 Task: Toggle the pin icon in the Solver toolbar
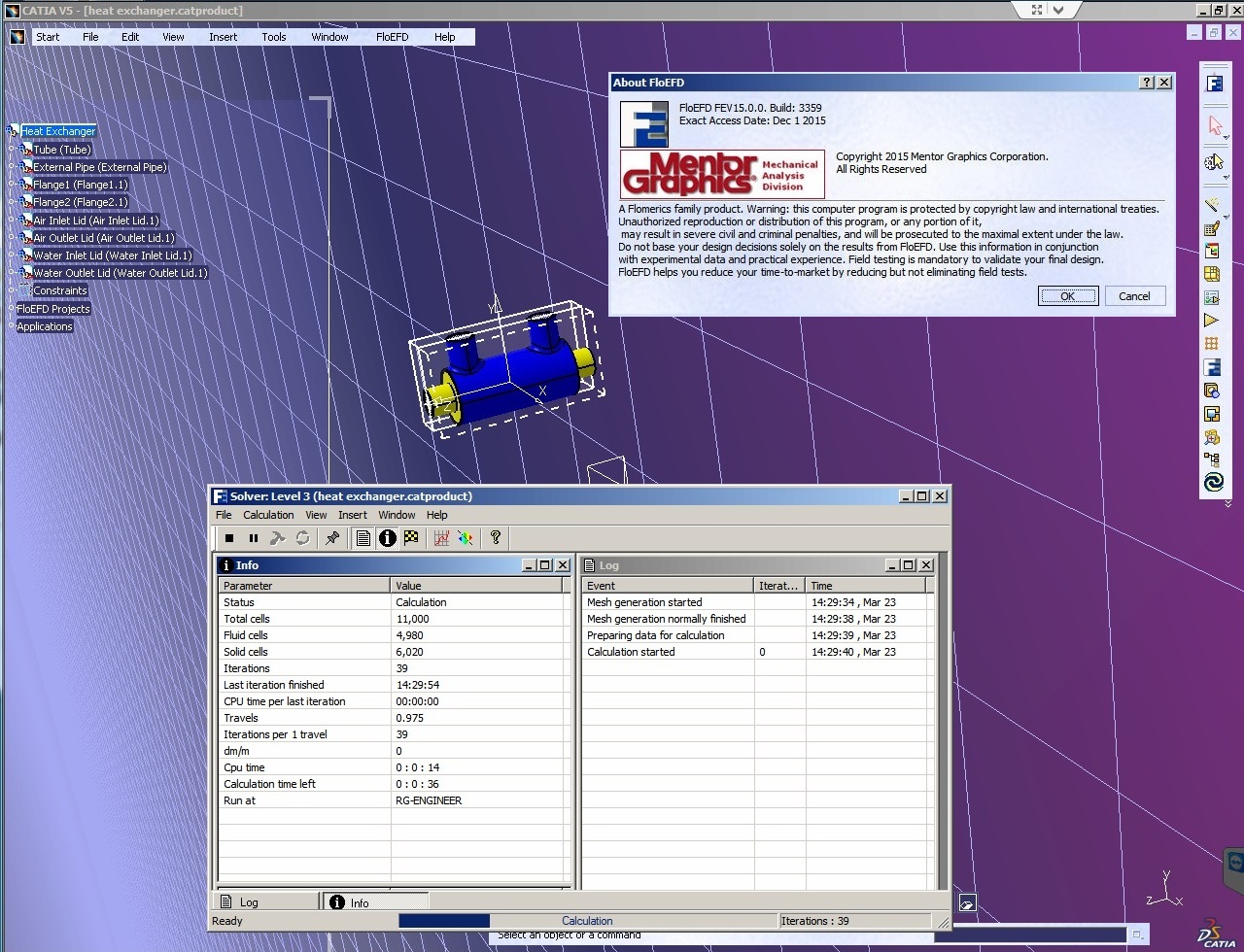pyautogui.click(x=332, y=538)
